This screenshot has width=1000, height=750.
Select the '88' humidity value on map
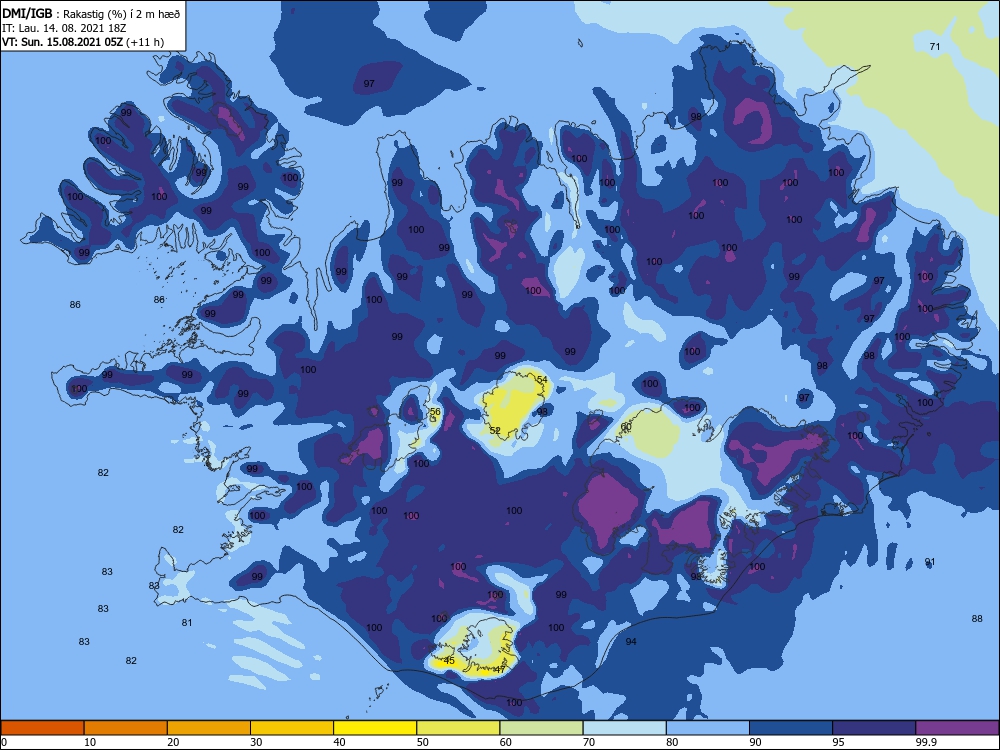click(977, 619)
